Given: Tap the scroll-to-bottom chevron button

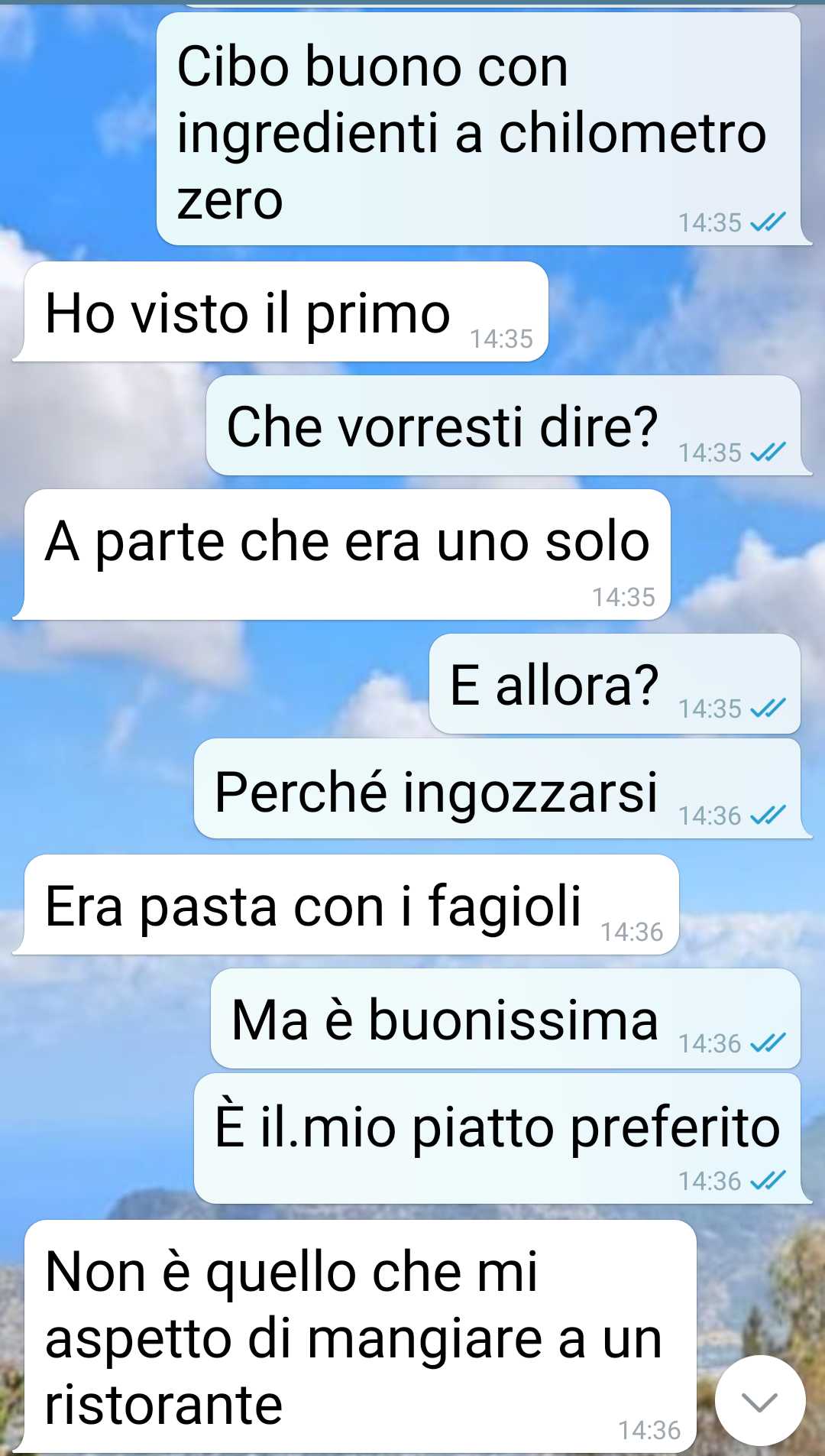Looking at the screenshot, I should click(759, 1401).
